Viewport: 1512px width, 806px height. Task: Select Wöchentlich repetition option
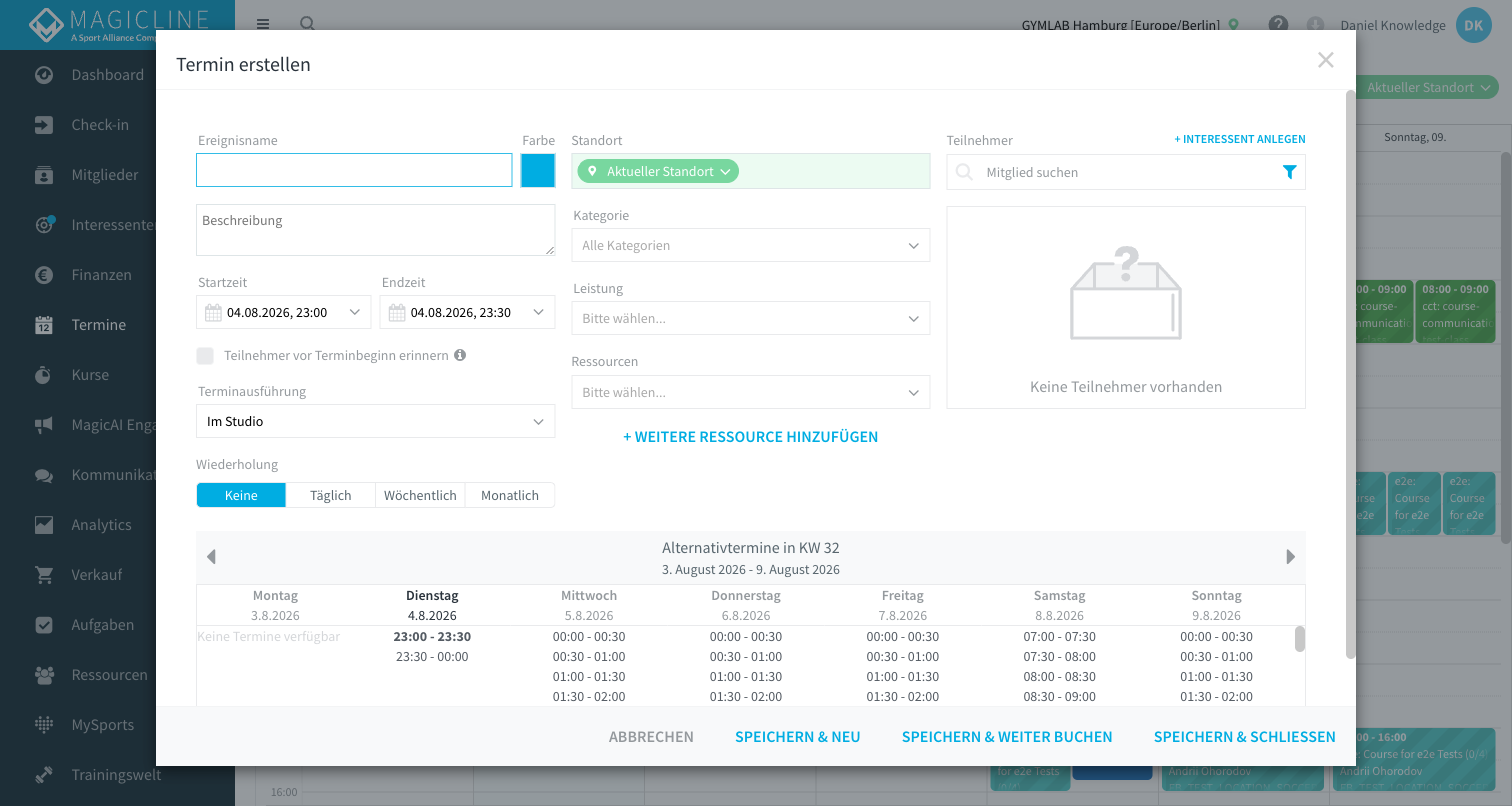click(x=420, y=495)
